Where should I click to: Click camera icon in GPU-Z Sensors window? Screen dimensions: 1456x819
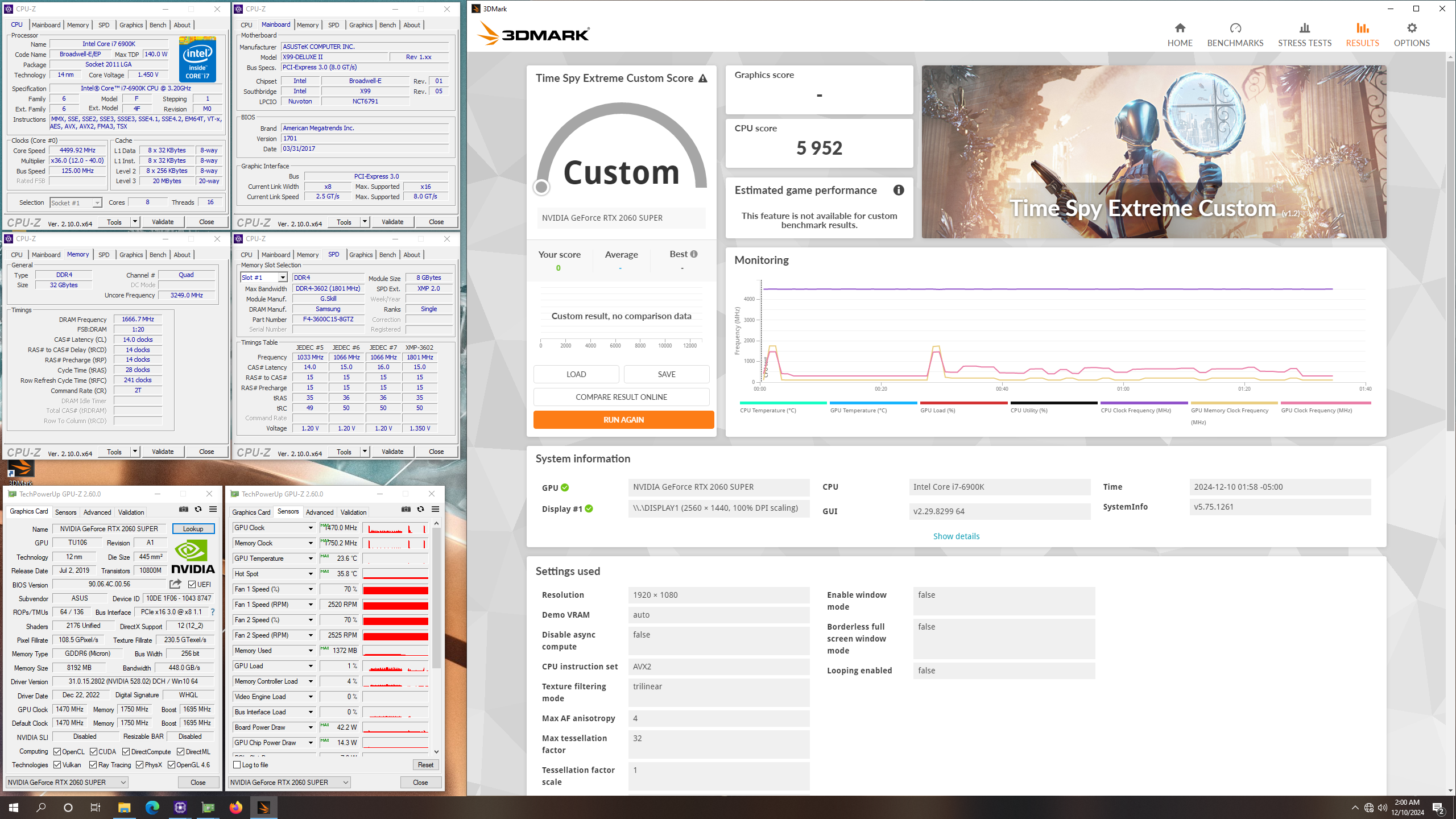click(406, 509)
